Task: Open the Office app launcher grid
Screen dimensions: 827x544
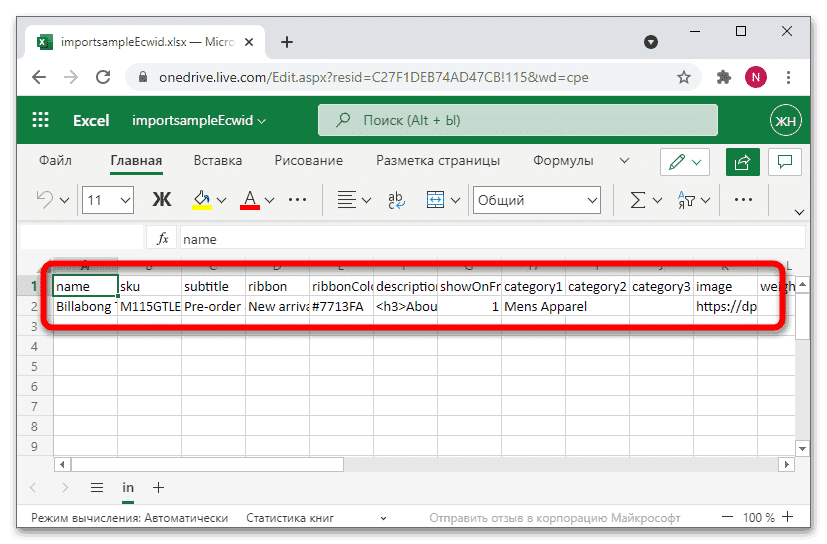Action: (x=41, y=120)
